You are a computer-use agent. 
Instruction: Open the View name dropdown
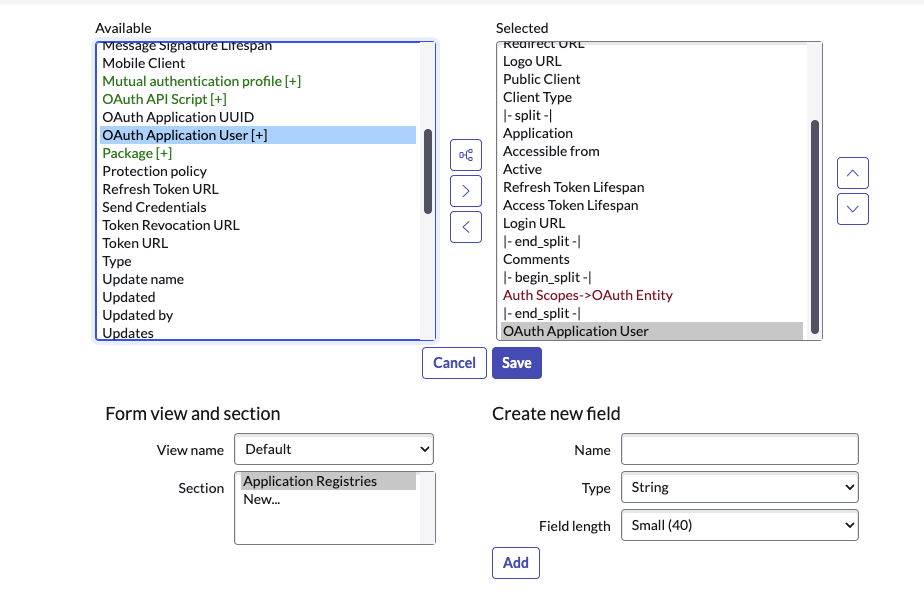coord(333,449)
